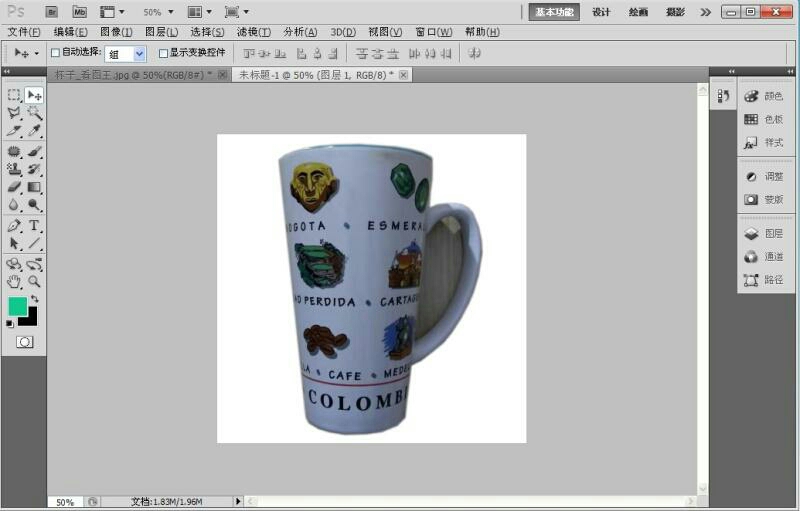800x511 pixels.
Task: Select the Hand tool
Action: (14, 282)
